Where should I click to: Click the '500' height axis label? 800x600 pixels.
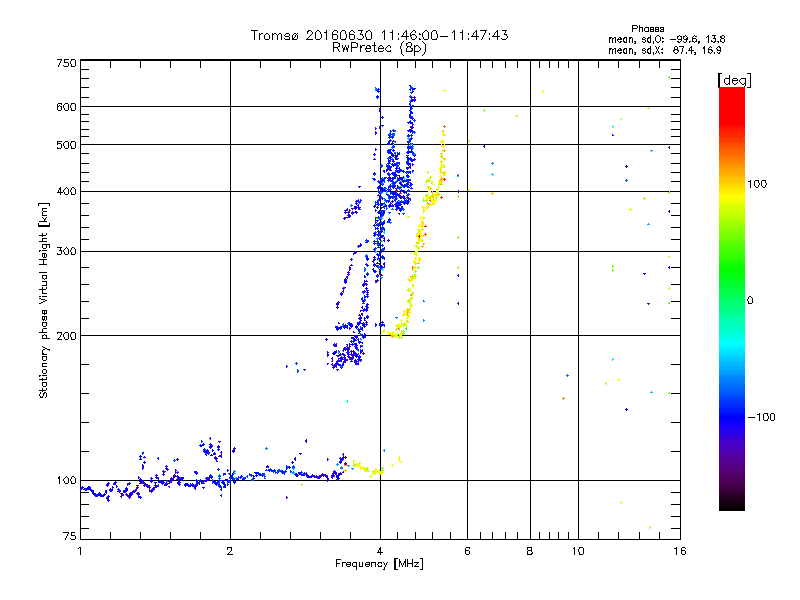(66, 145)
